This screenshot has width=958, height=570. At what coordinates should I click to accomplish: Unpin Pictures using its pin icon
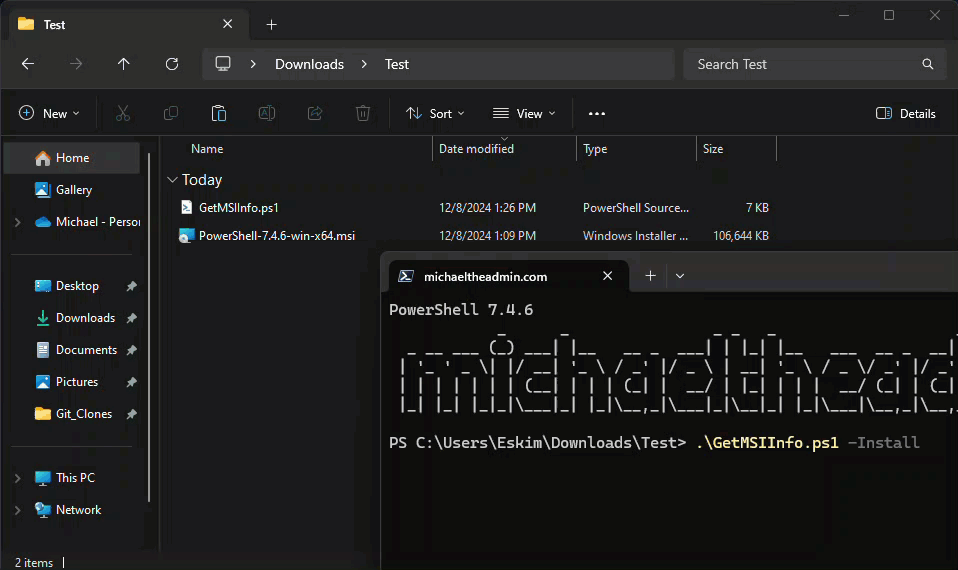click(x=131, y=382)
